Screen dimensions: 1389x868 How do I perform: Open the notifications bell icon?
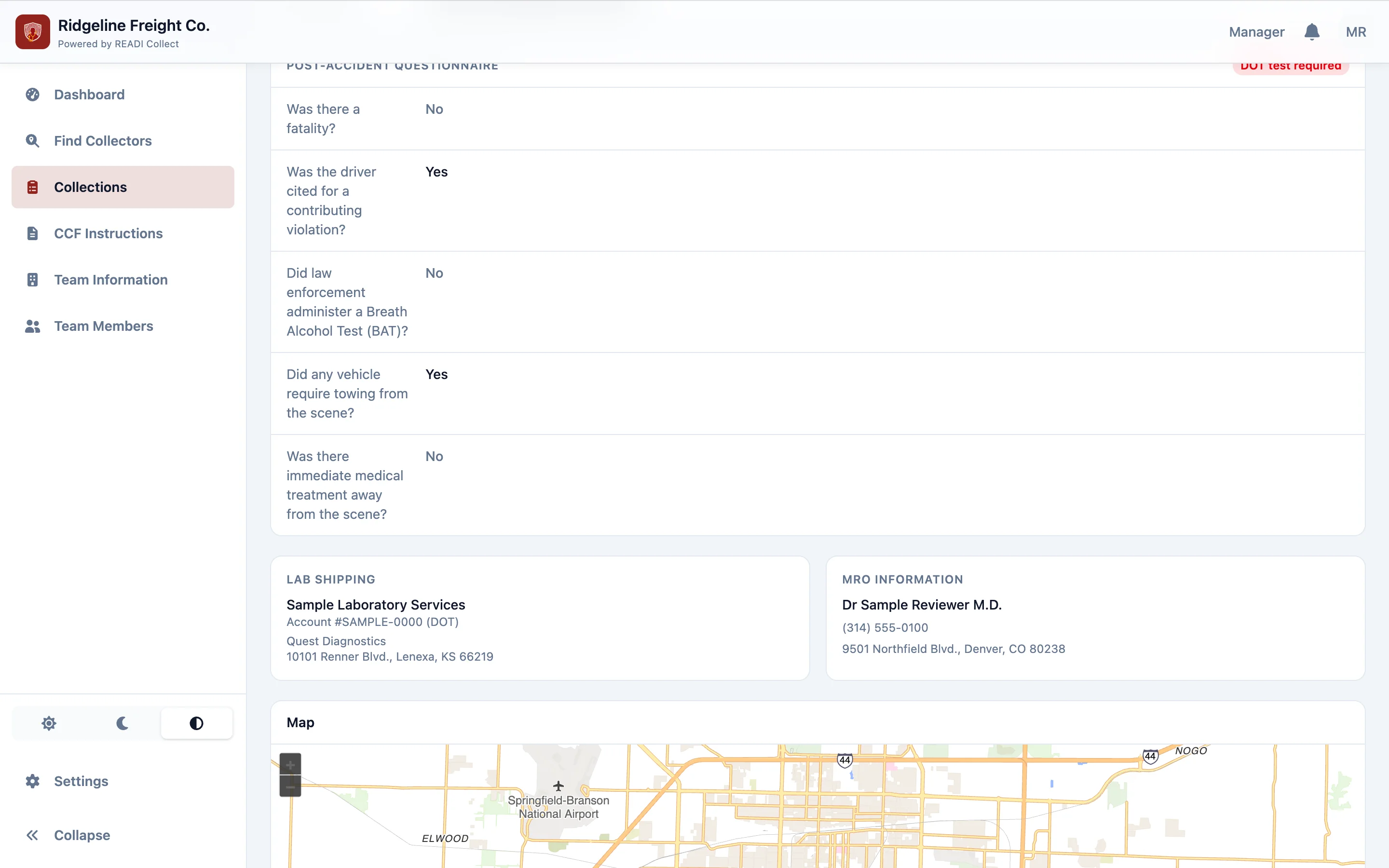[1311, 31]
